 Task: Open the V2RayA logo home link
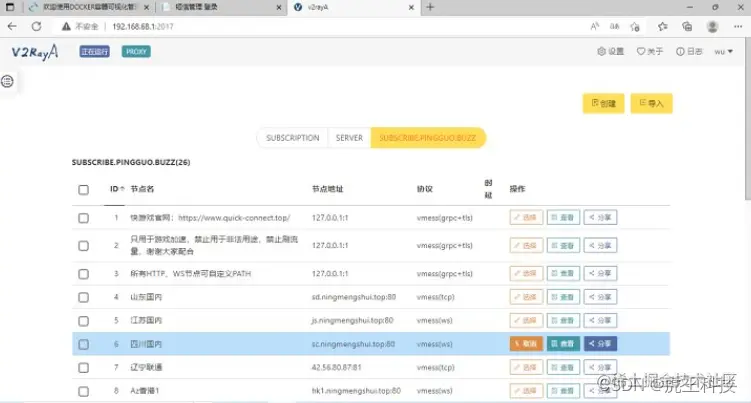pos(35,52)
